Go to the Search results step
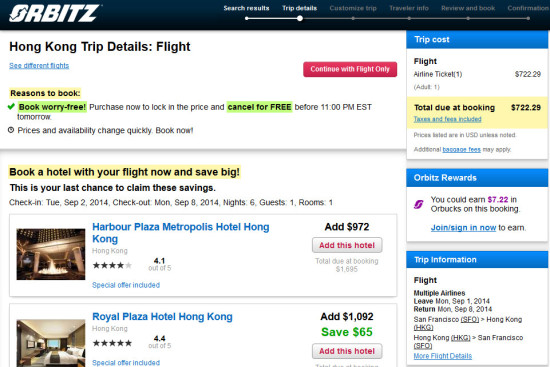550x367 pixels. pos(246,8)
